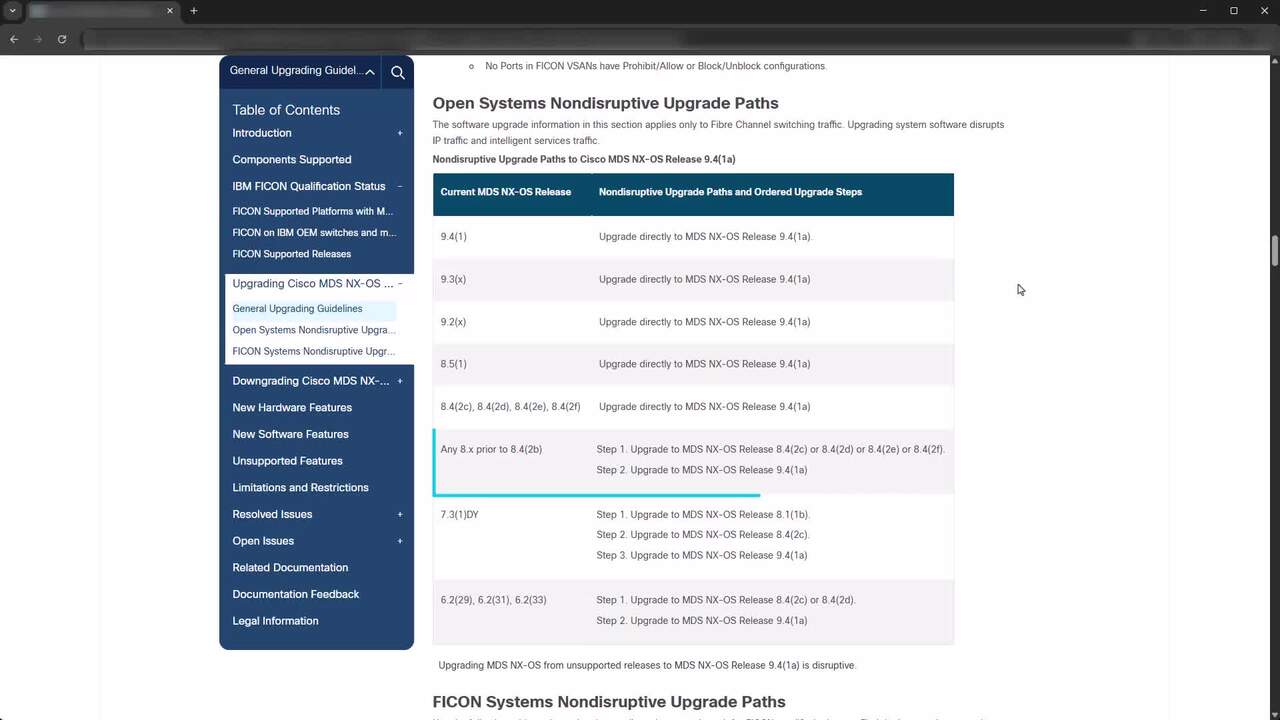Open a new browser tab

[194, 11]
